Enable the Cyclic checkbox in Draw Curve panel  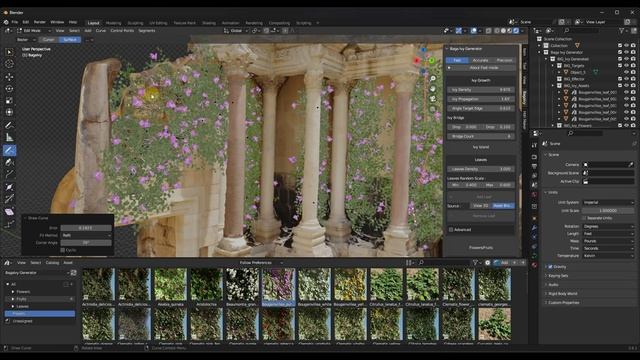tap(62, 250)
